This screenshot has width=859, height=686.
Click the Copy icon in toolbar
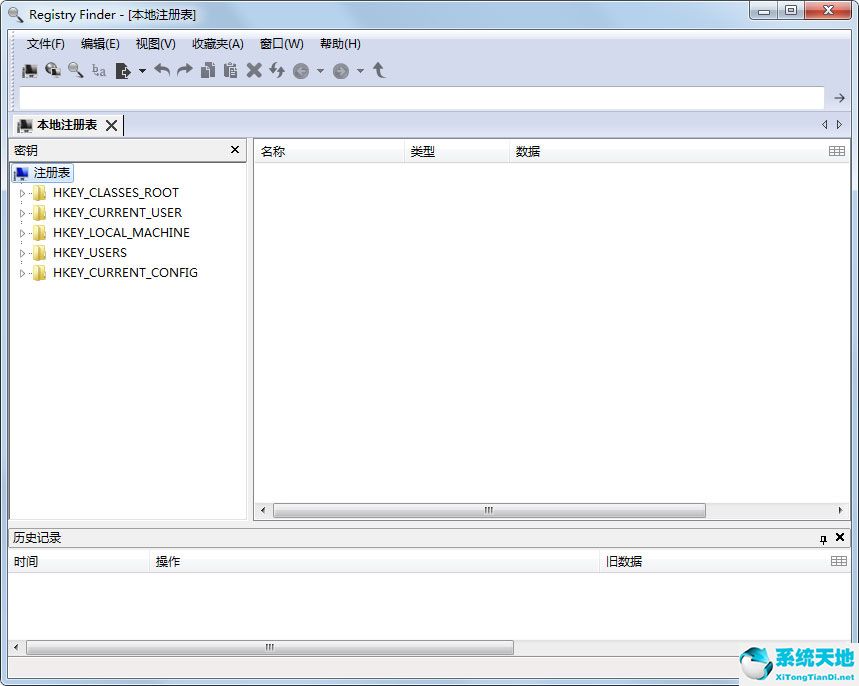pos(208,70)
